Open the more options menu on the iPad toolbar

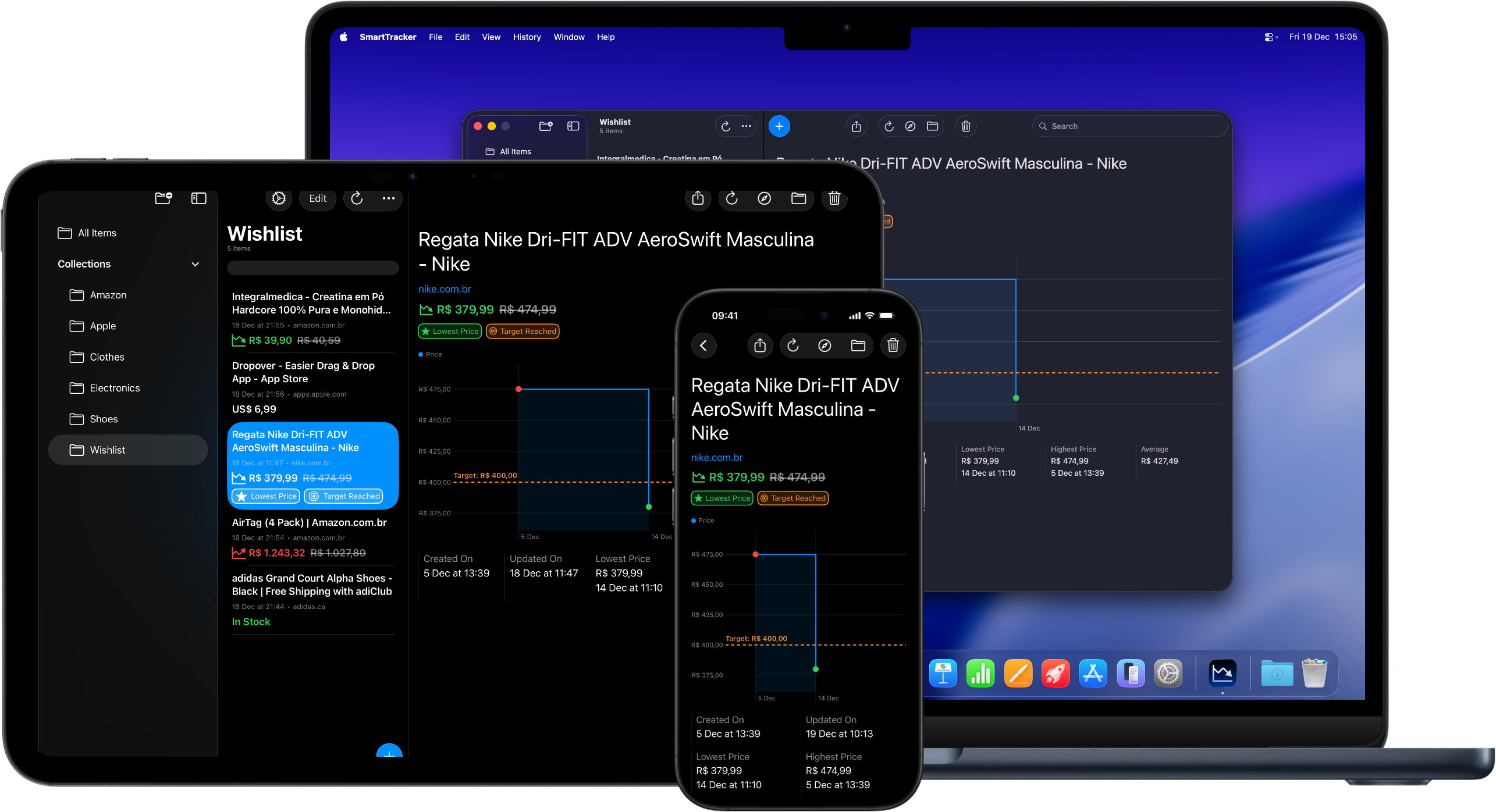tap(389, 198)
